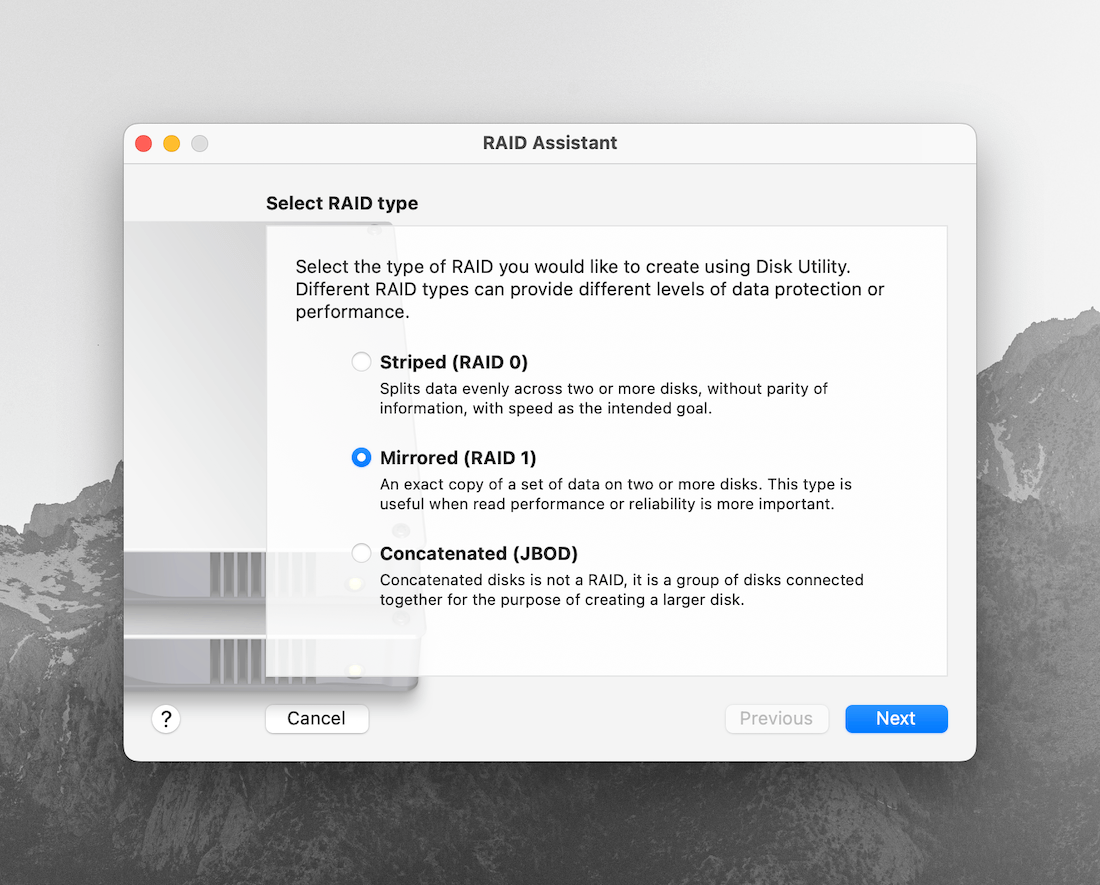The height and width of the screenshot is (885, 1100).
Task: Click the "Mirrored (RAID 1)" label text
Action: (458, 458)
